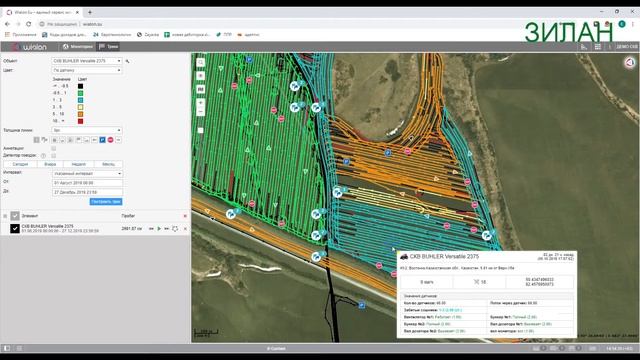Toggle the select-all tracks checkbox in header

coord(15,216)
